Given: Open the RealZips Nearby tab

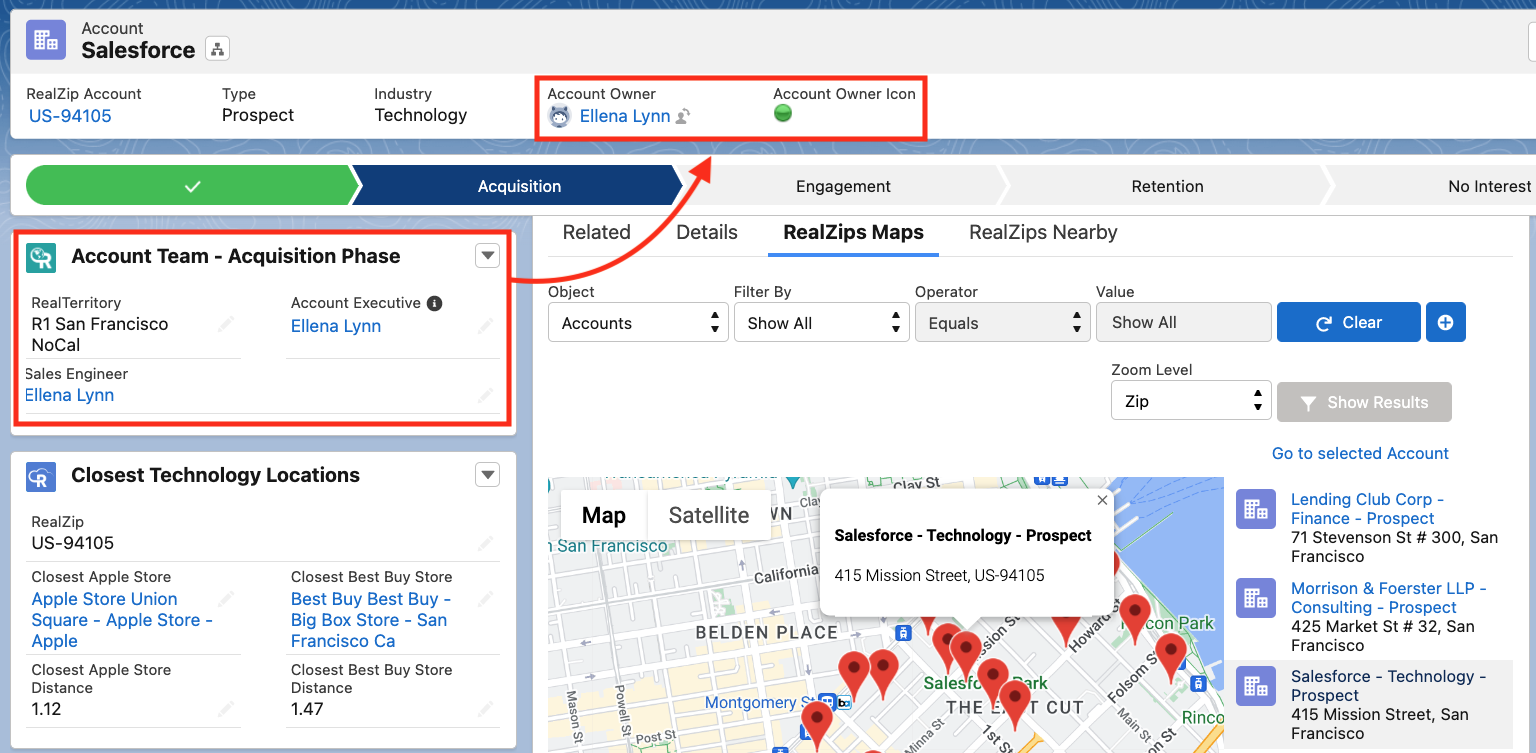Looking at the screenshot, I should (1043, 232).
